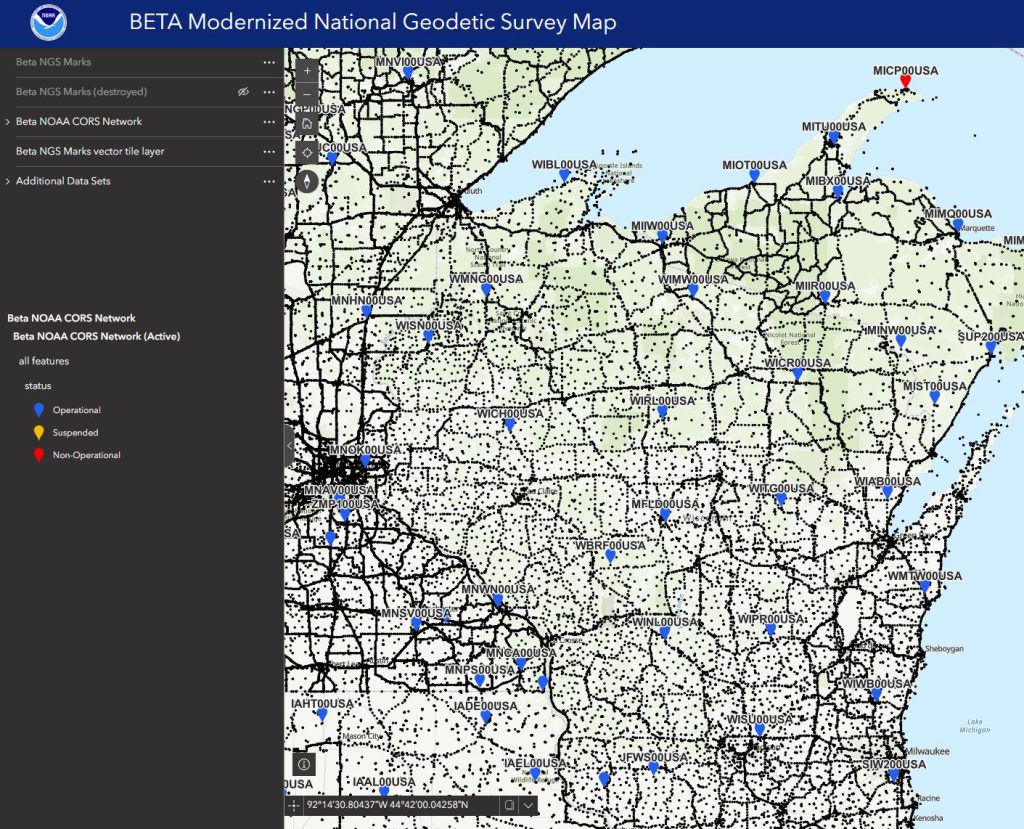
Task: Click the 'status' legend label
Action: [38, 385]
